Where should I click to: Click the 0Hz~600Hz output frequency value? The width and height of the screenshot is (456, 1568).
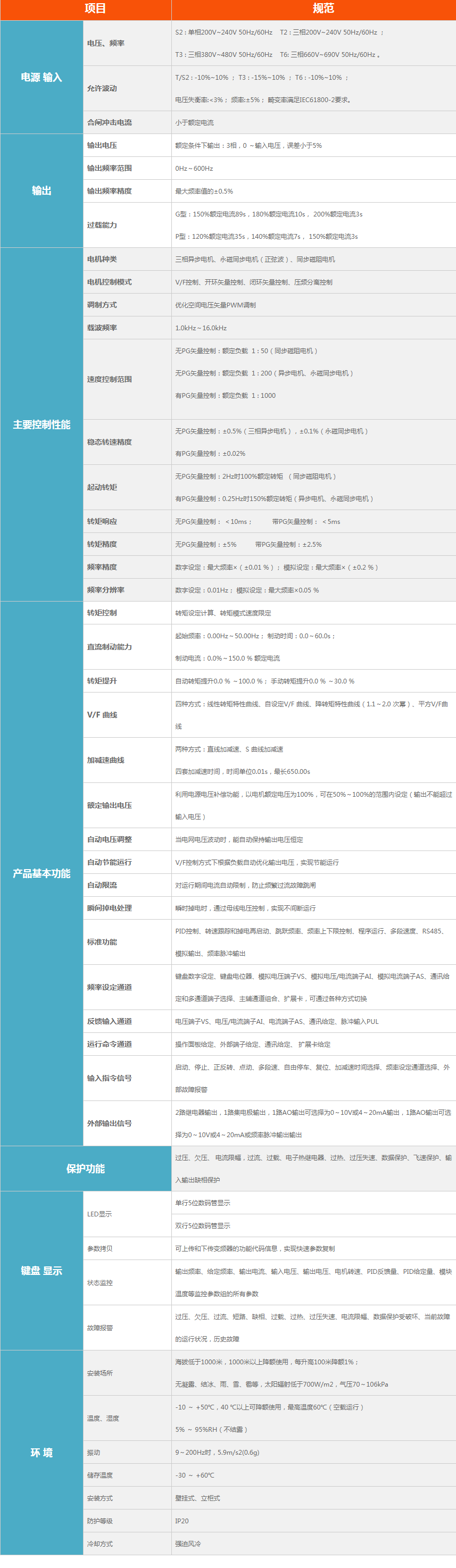click(x=194, y=169)
